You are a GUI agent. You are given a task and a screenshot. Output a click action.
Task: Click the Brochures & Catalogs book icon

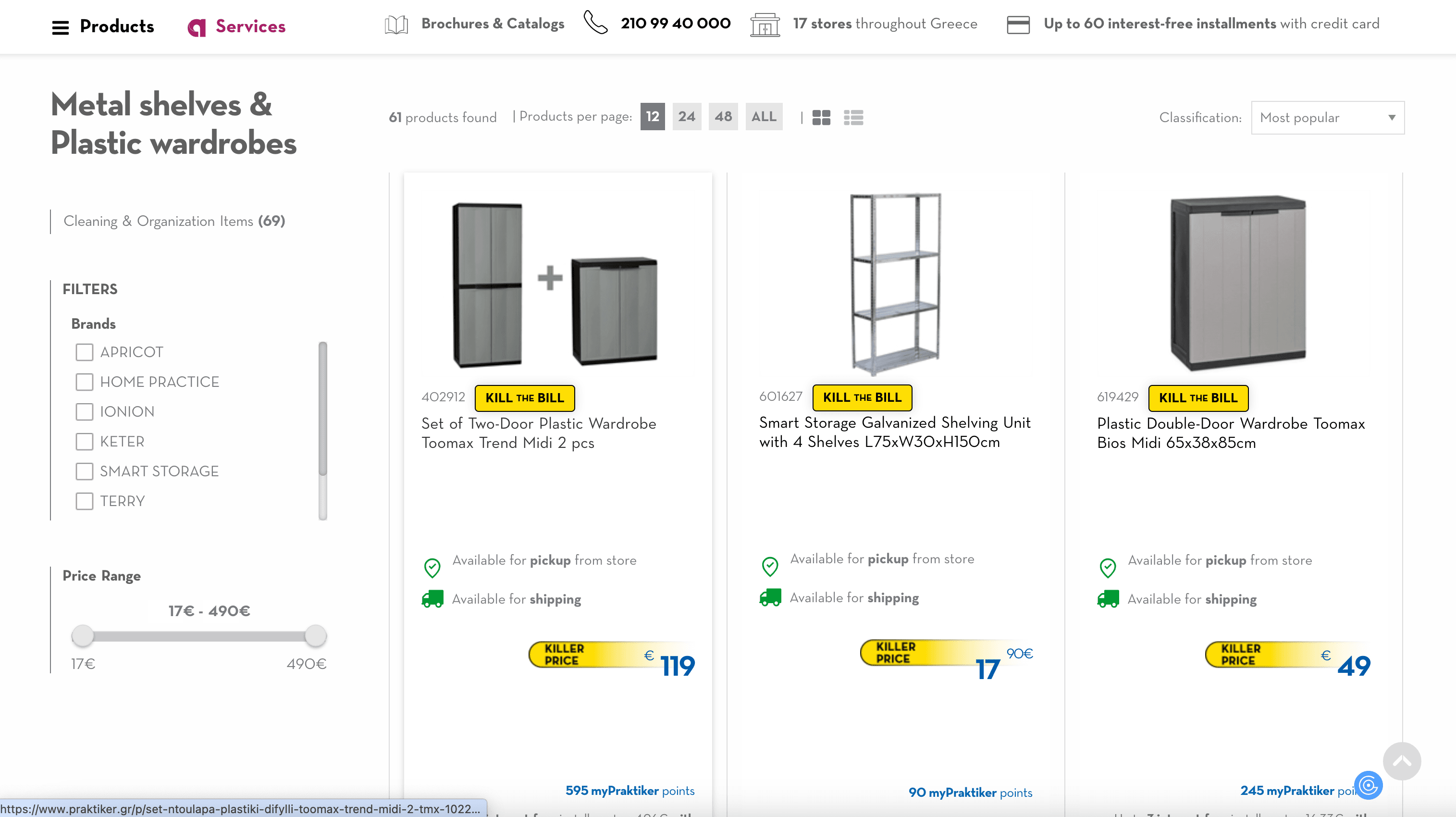pos(396,25)
